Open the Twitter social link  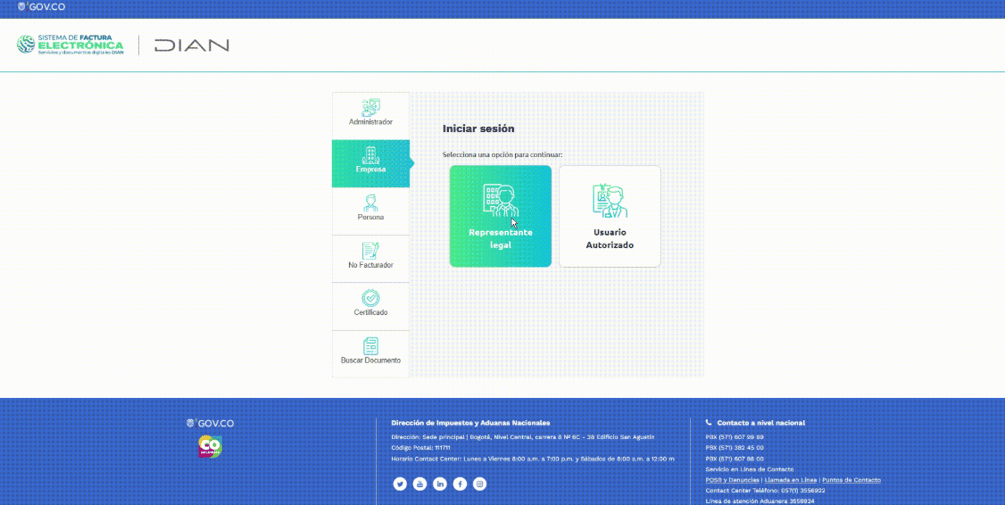point(400,484)
